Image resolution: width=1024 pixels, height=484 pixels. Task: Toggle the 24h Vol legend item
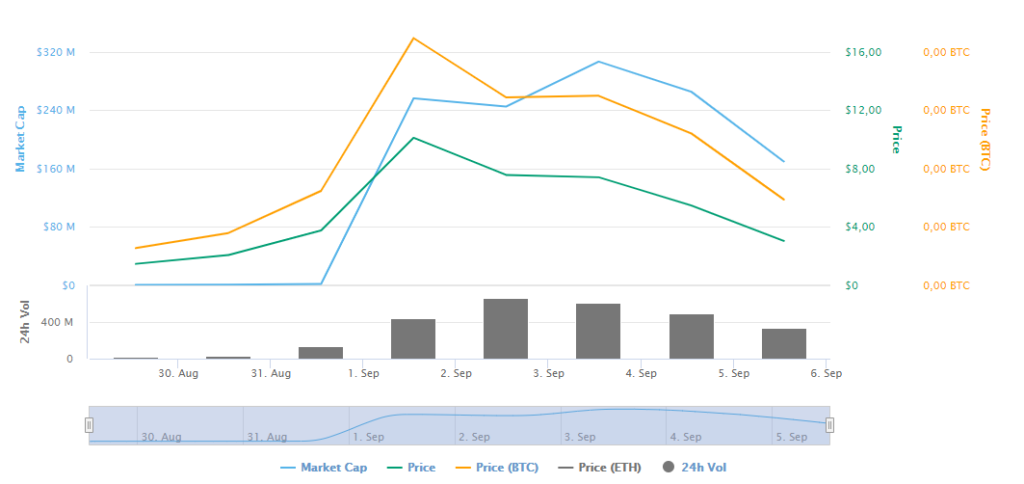(694, 468)
